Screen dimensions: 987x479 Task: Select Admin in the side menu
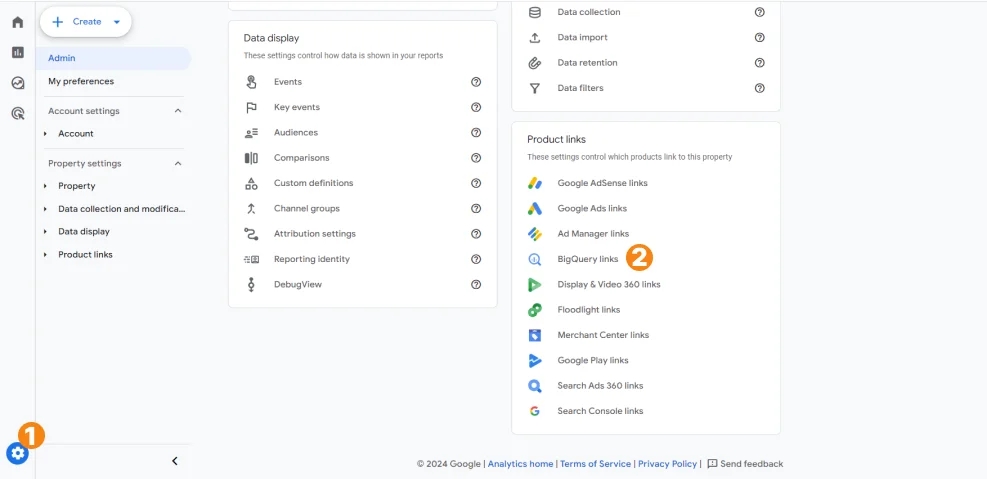113,58
